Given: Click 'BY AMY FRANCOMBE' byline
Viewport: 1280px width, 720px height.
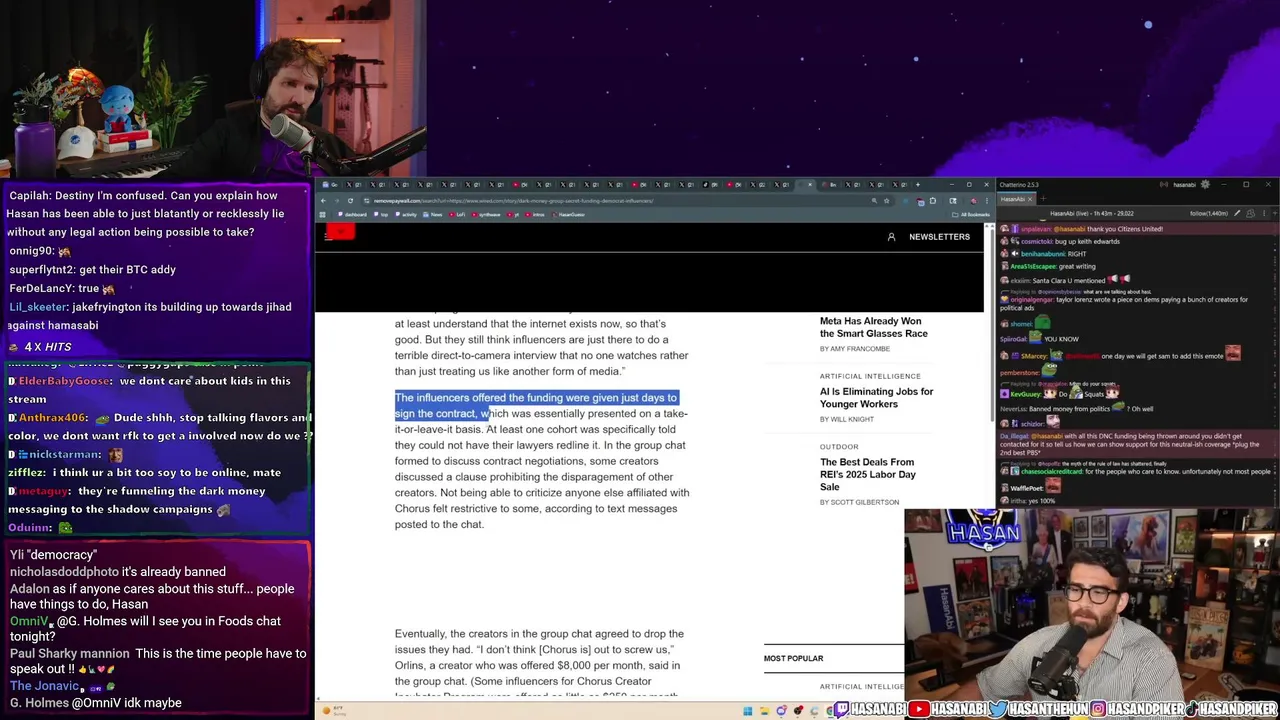Looking at the screenshot, I should (x=854, y=349).
